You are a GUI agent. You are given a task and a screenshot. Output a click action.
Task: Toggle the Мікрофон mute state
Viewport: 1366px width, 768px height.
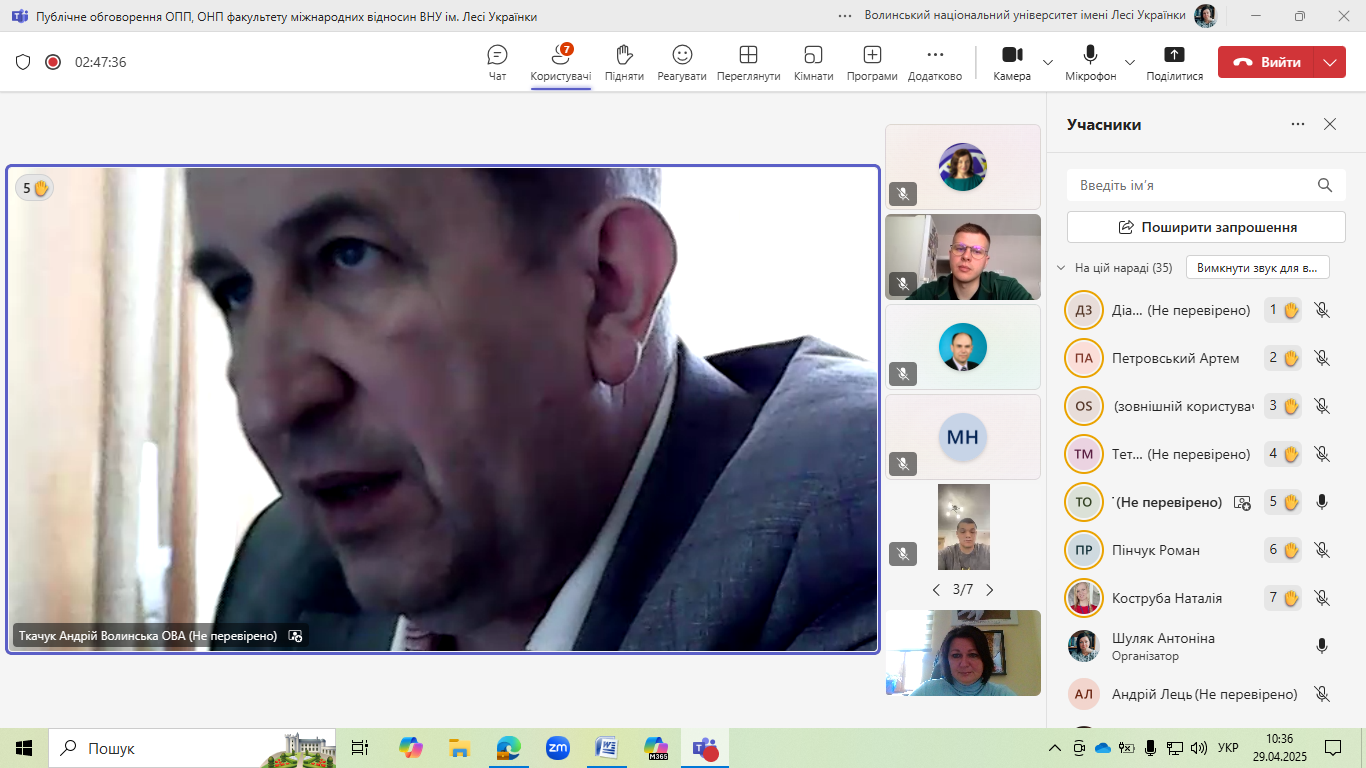1090,62
